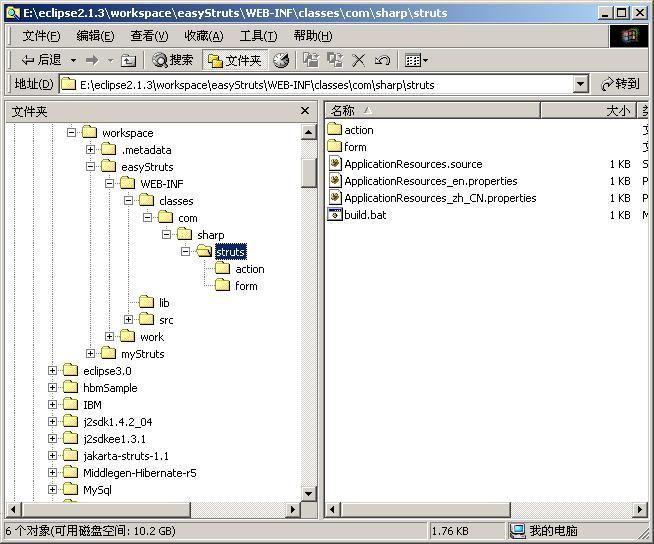The image size is (654, 544).
Task: Select the lib folder in tree
Action: (x=164, y=303)
